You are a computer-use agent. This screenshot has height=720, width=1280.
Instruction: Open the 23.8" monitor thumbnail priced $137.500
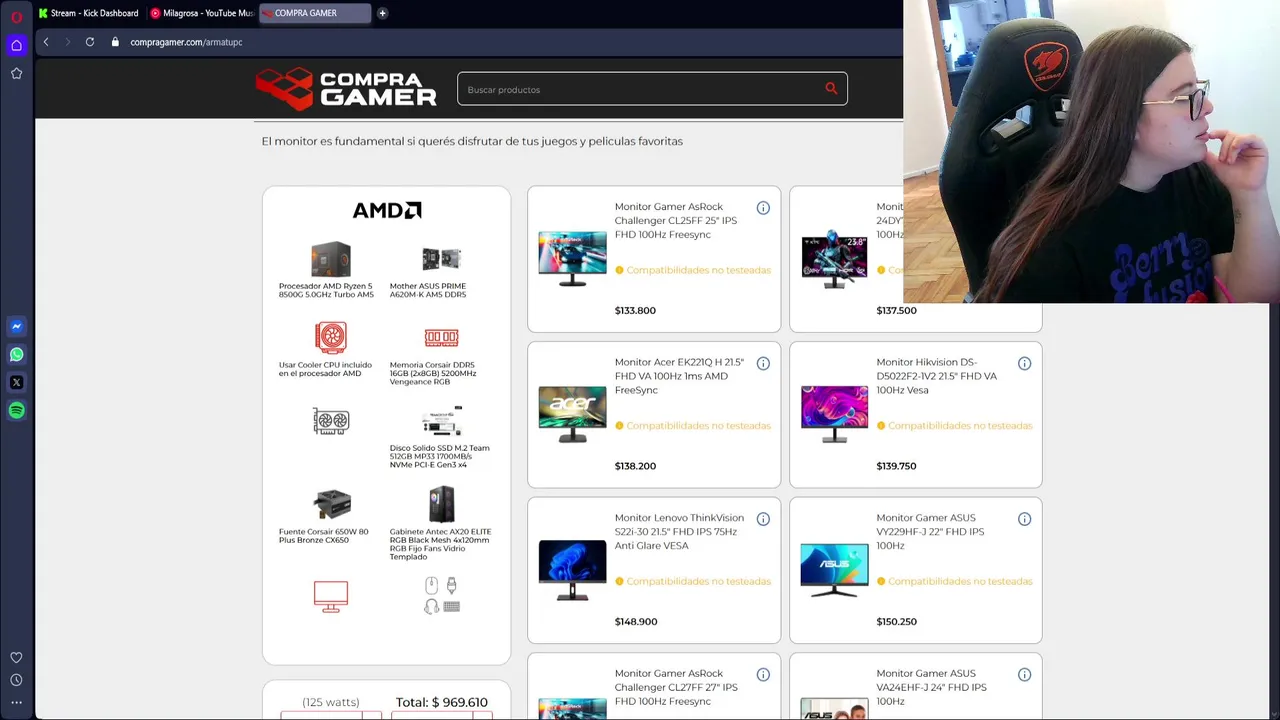click(834, 261)
